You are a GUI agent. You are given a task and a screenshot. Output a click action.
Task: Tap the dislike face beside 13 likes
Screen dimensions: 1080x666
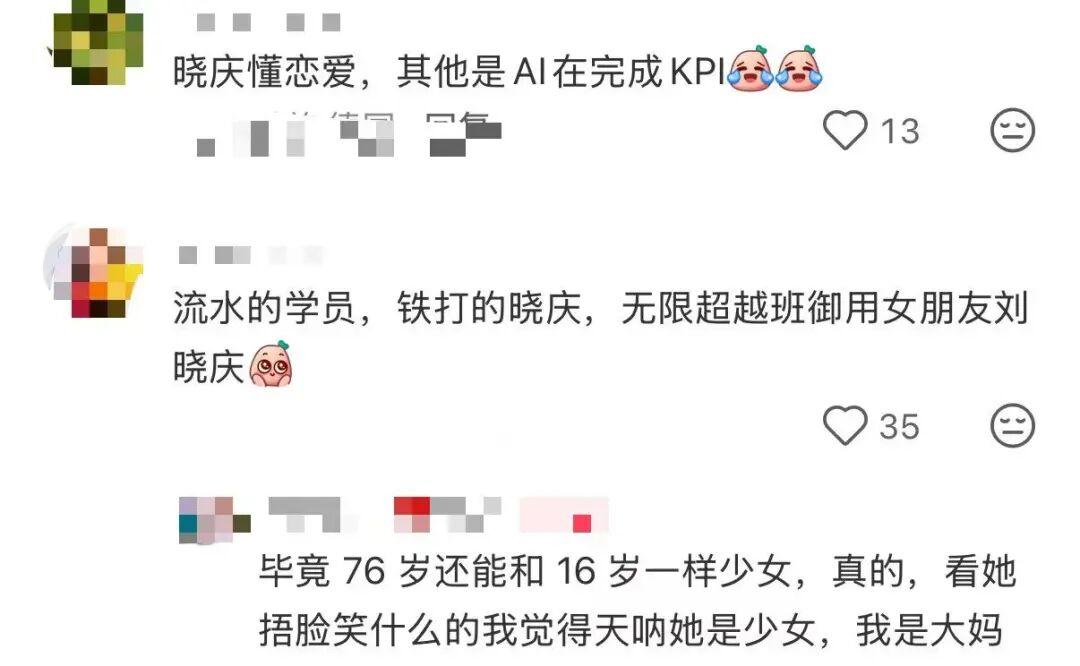[1012, 129]
